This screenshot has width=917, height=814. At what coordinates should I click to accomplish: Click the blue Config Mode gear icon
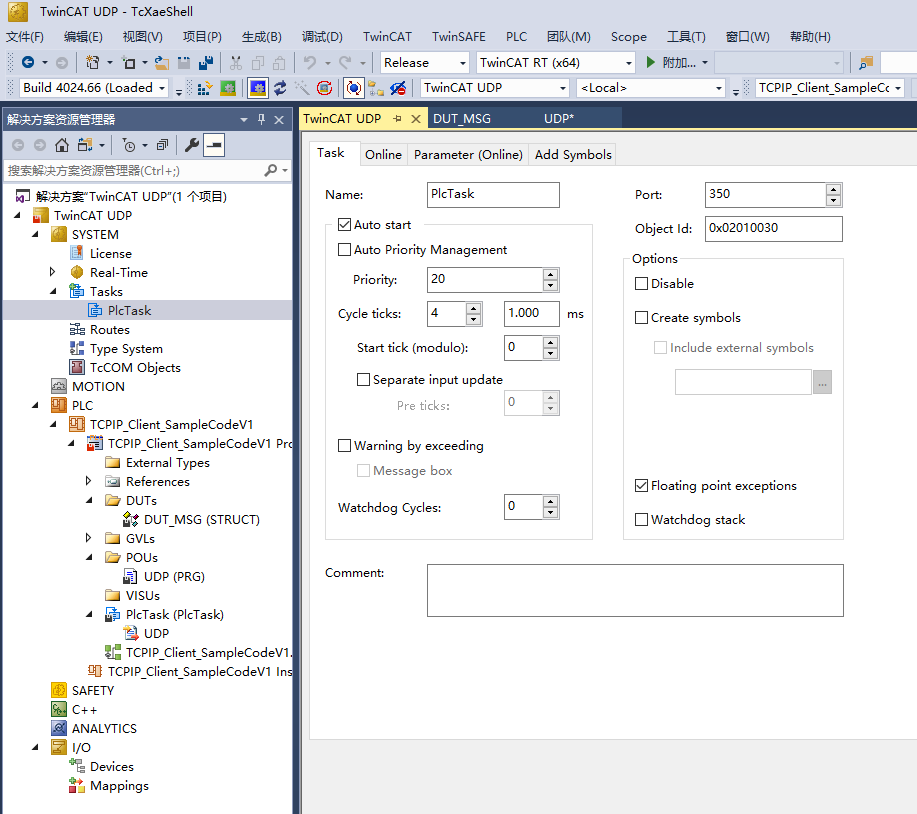pyautogui.click(x=257, y=88)
